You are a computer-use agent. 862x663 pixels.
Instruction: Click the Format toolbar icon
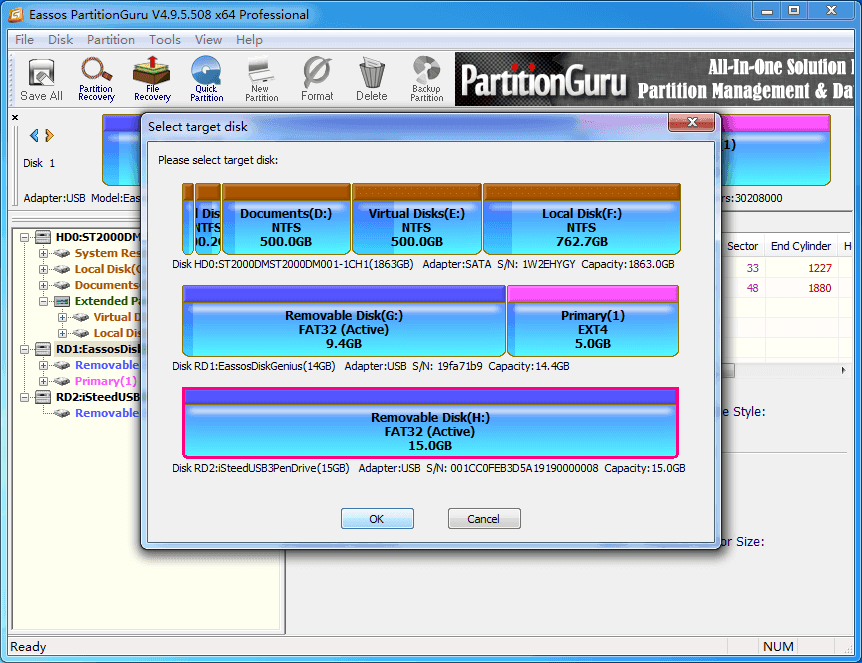(x=317, y=80)
